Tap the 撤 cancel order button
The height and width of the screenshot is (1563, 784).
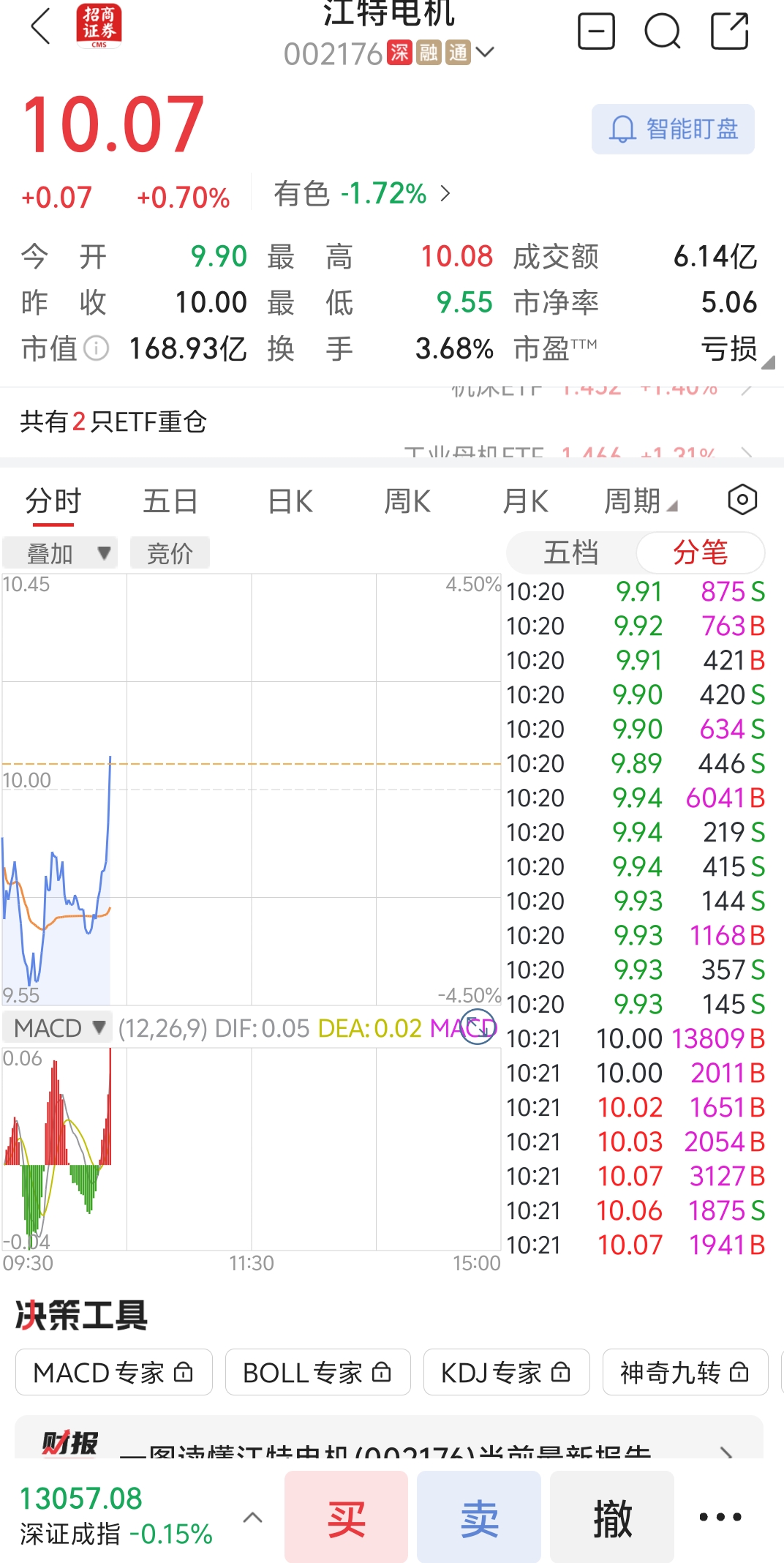pos(612,1517)
